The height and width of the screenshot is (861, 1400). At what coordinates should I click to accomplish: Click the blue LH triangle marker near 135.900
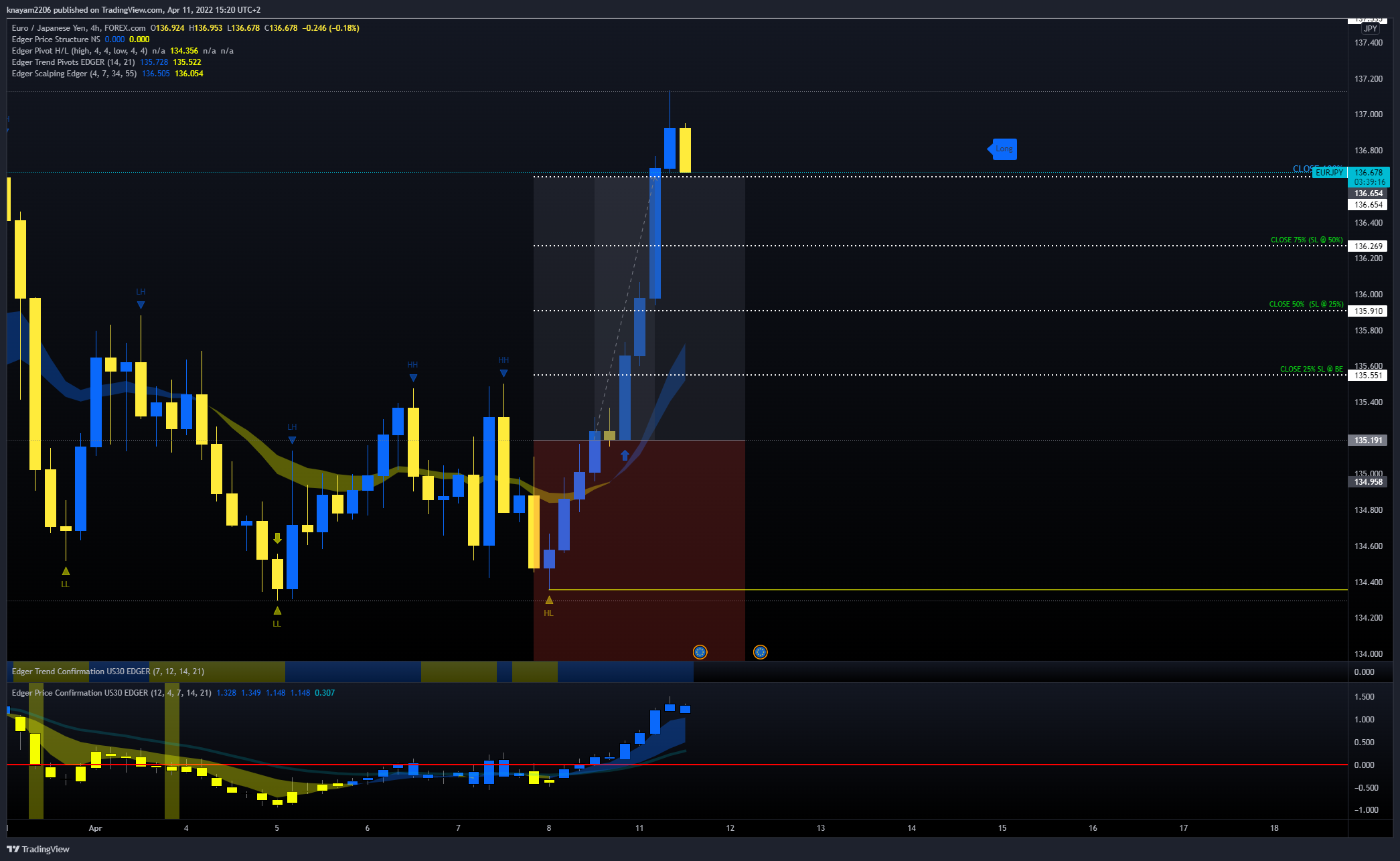coord(141,305)
